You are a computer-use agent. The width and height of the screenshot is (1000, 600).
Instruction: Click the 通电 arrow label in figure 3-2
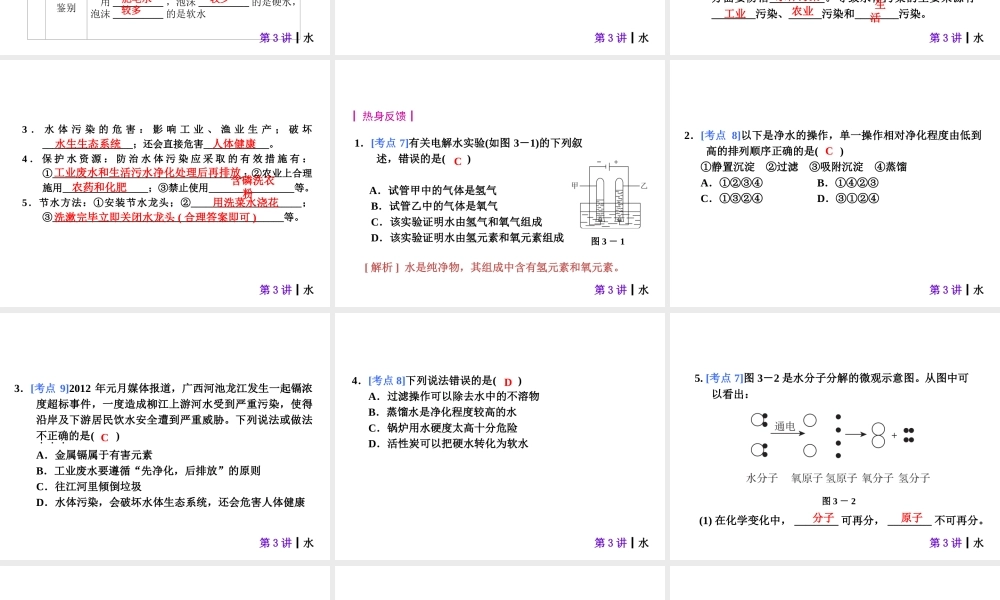tap(785, 426)
